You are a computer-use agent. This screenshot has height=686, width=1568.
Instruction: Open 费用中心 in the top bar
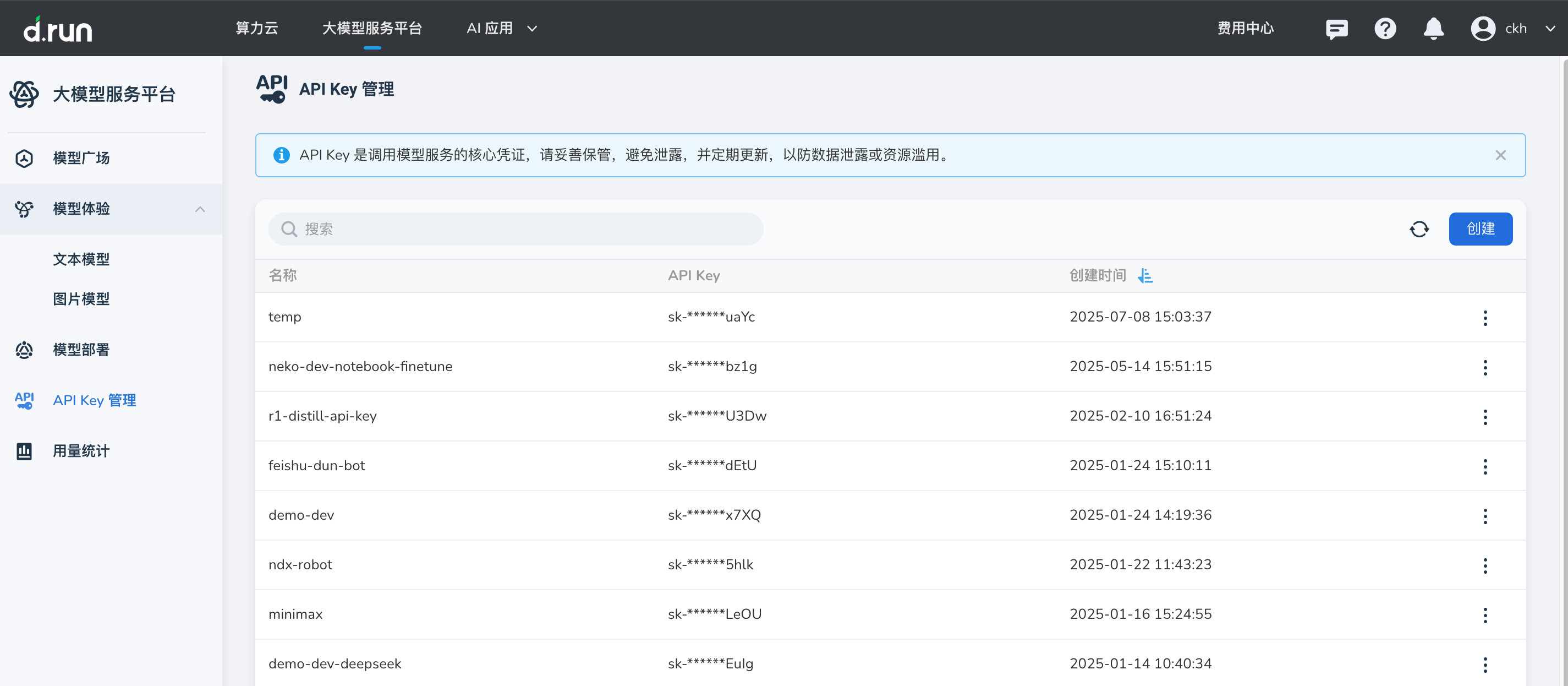point(1245,29)
